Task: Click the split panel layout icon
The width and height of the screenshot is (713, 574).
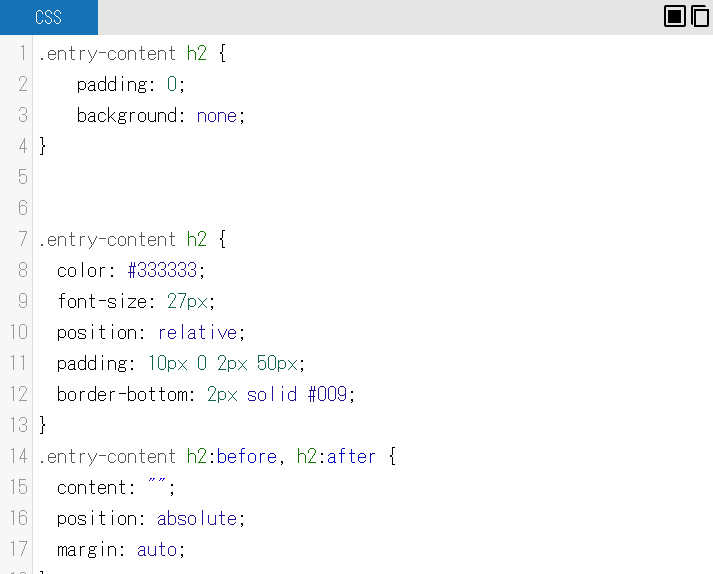Action: coord(700,16)
